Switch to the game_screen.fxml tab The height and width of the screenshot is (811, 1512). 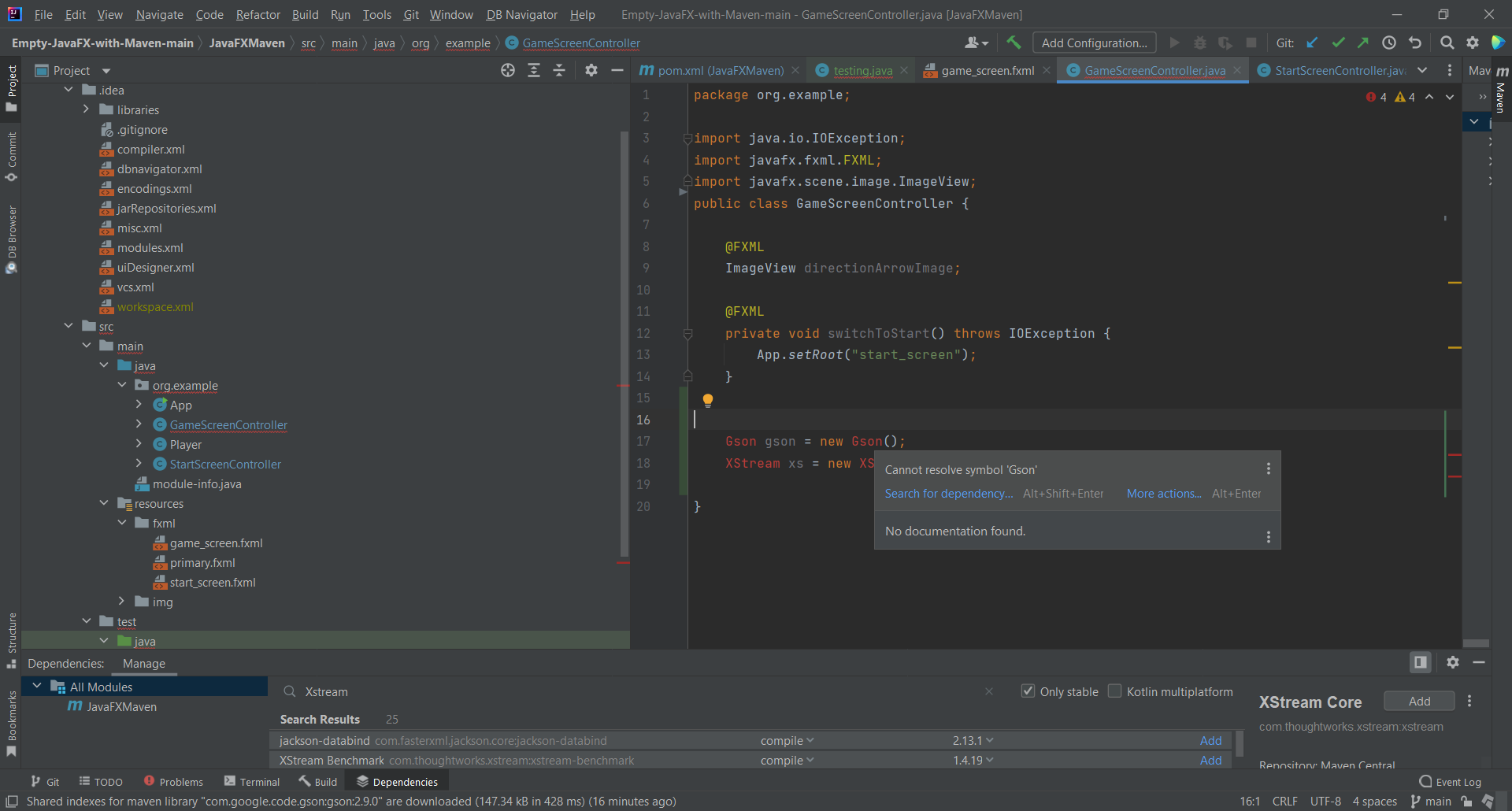coord(988,70)
